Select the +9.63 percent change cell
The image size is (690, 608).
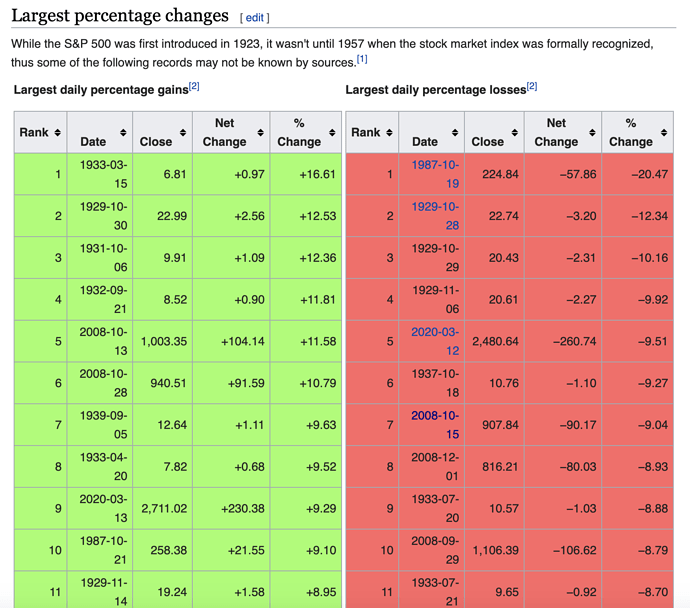click(x=306, y=425)
